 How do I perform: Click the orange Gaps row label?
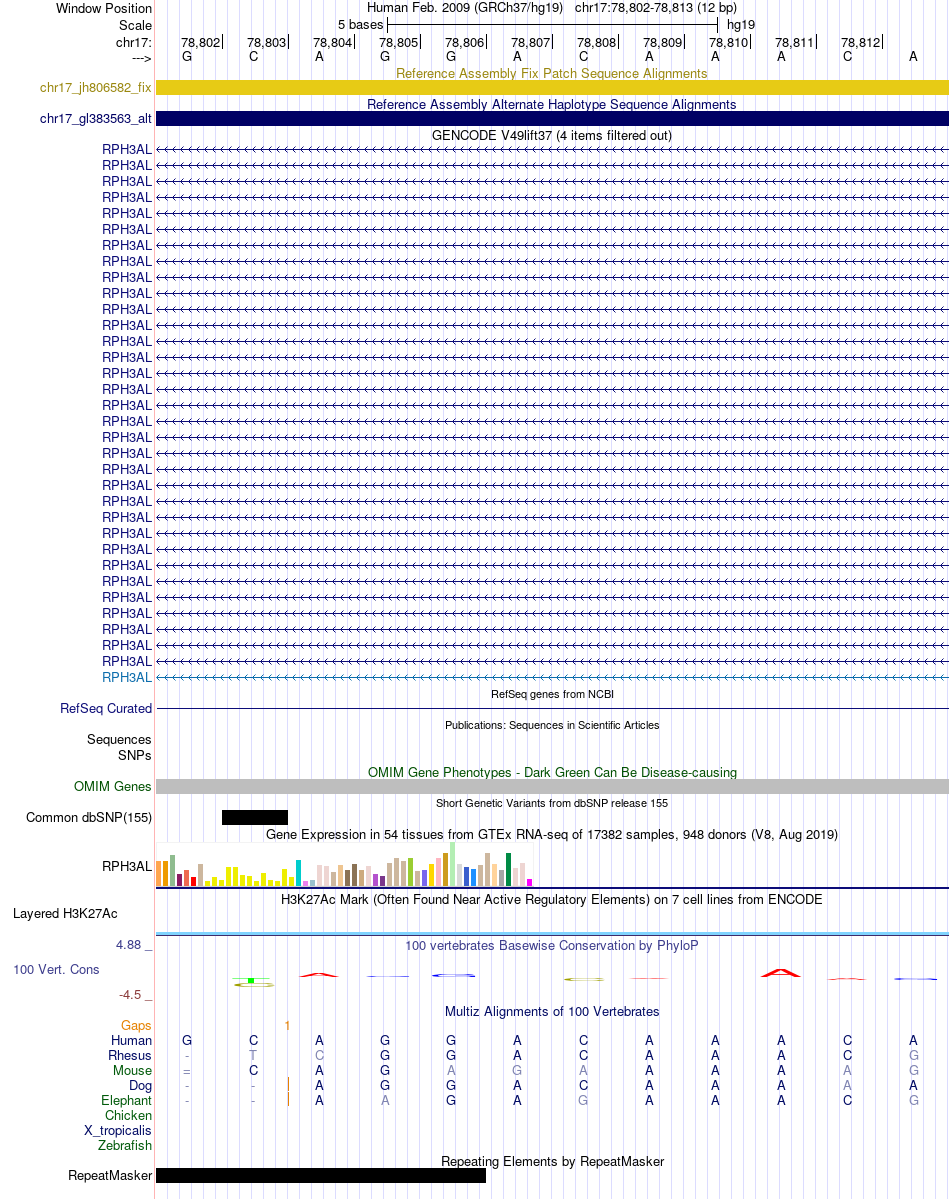(136, 1025)
